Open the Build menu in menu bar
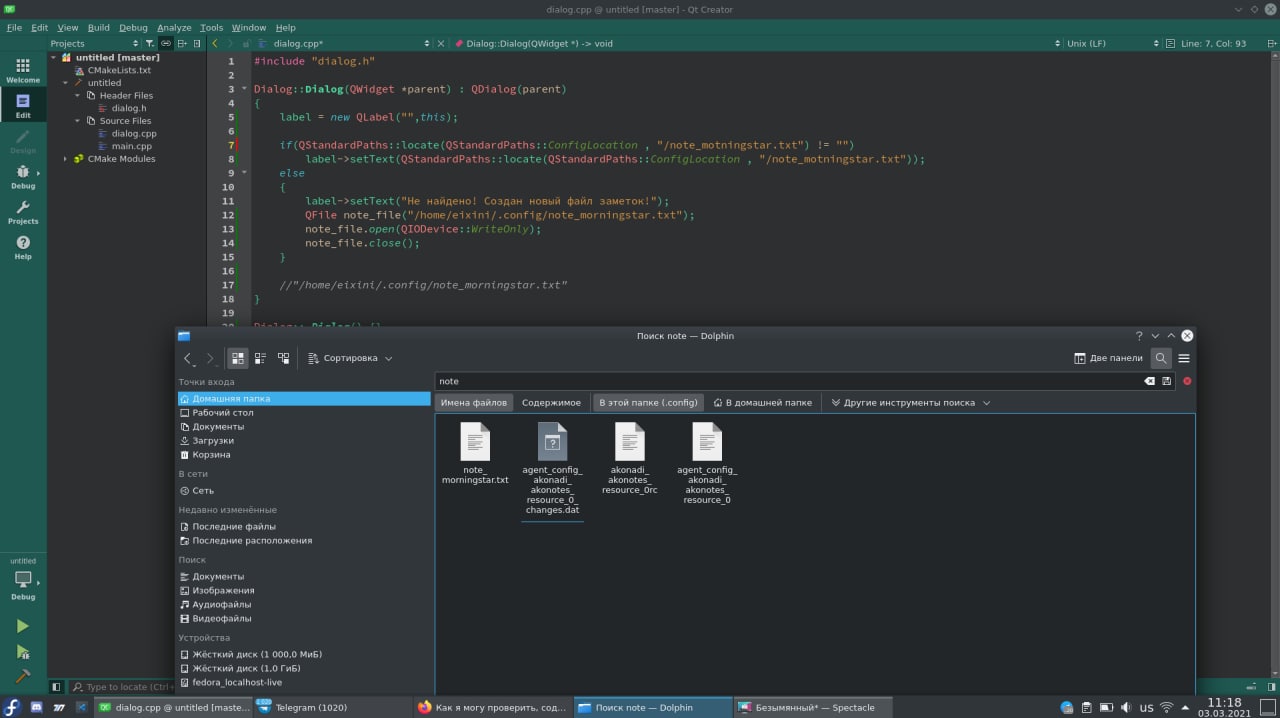 point(98,28)
